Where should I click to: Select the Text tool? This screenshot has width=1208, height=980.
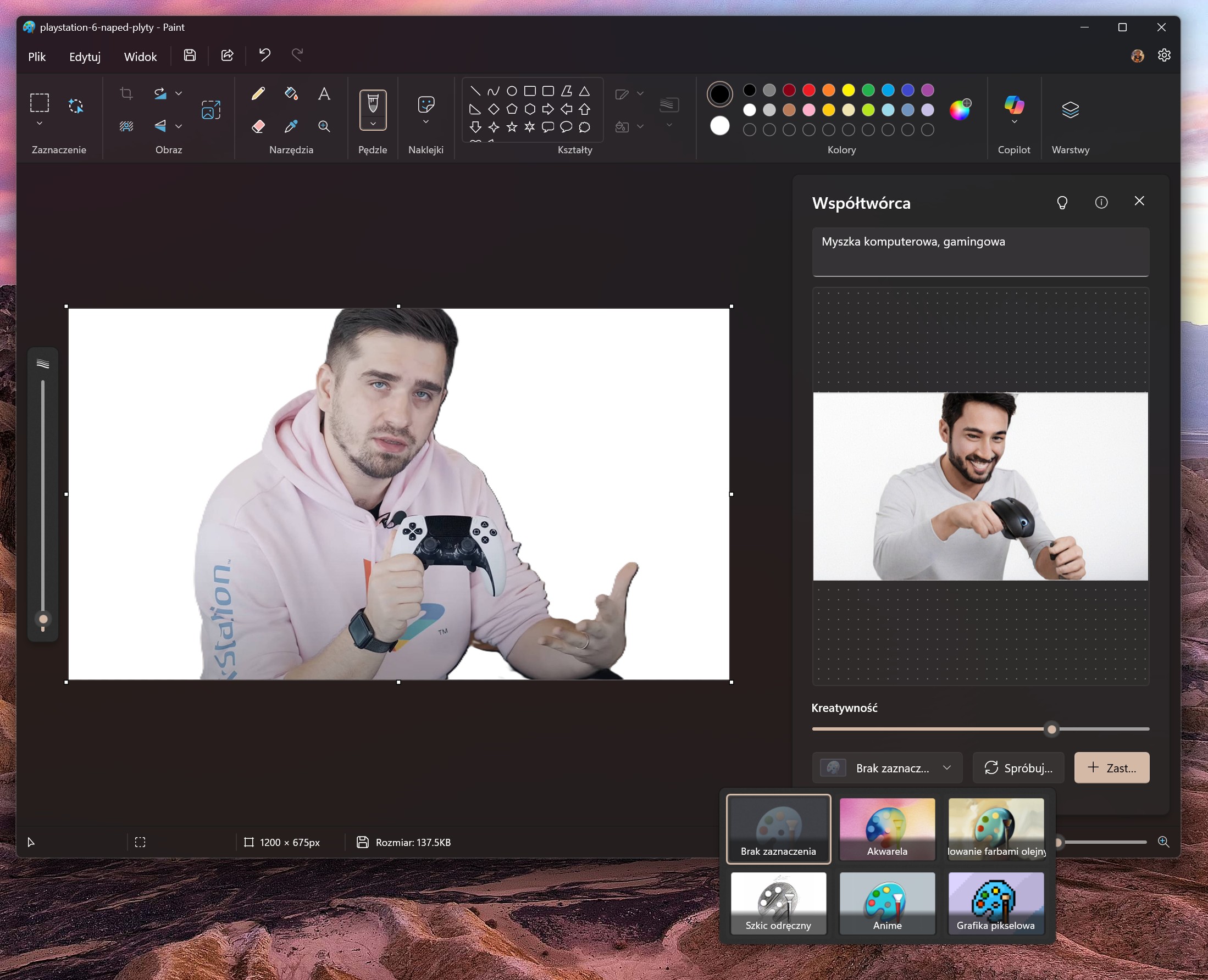pos(324,93)
